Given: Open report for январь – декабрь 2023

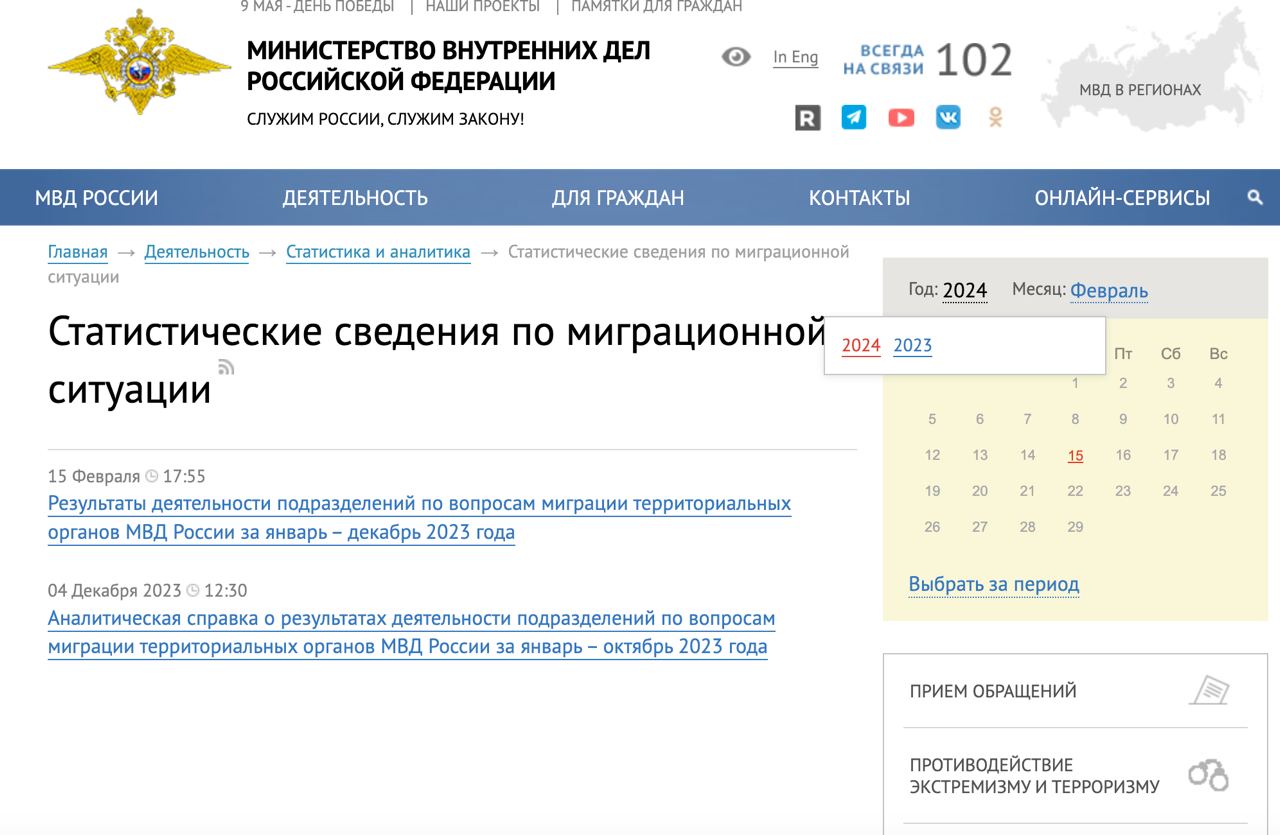Looking at the screenshot, I should click(x=419, y=517).
